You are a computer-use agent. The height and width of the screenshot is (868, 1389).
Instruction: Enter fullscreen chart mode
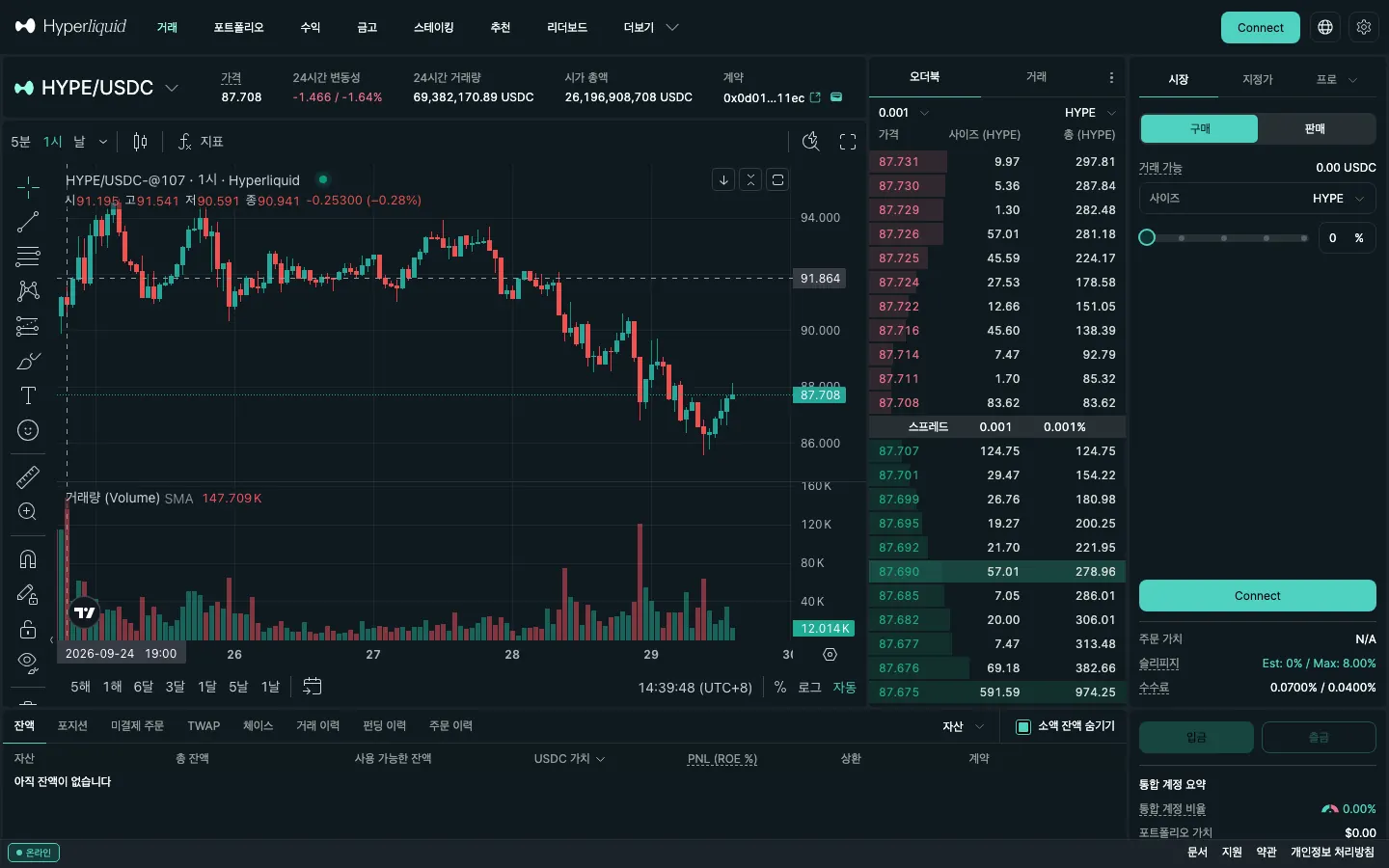tap(848, 142)
